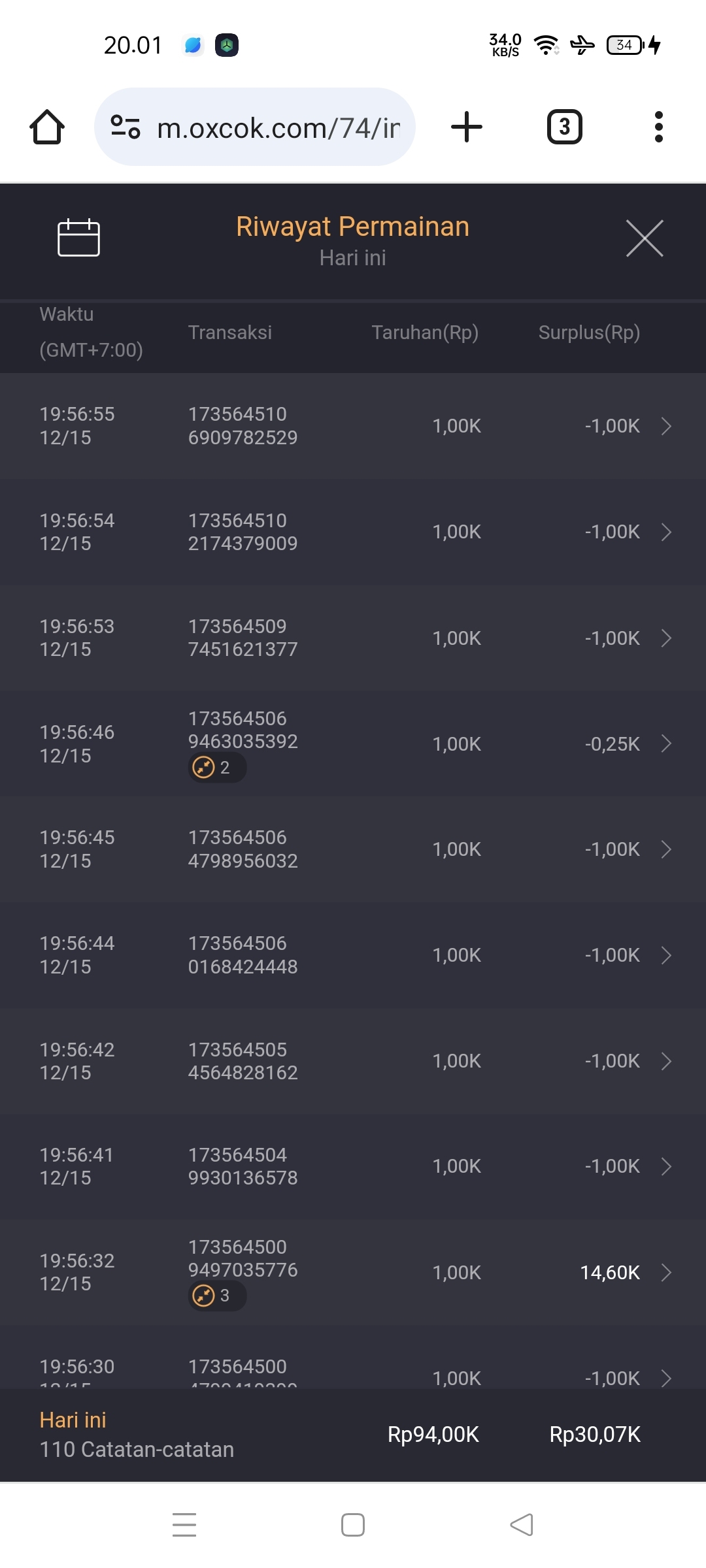Tap the Hari ini summary label
Image resolution: width=706 pixels, height=1568 pixels.
tap(73, 1420)
